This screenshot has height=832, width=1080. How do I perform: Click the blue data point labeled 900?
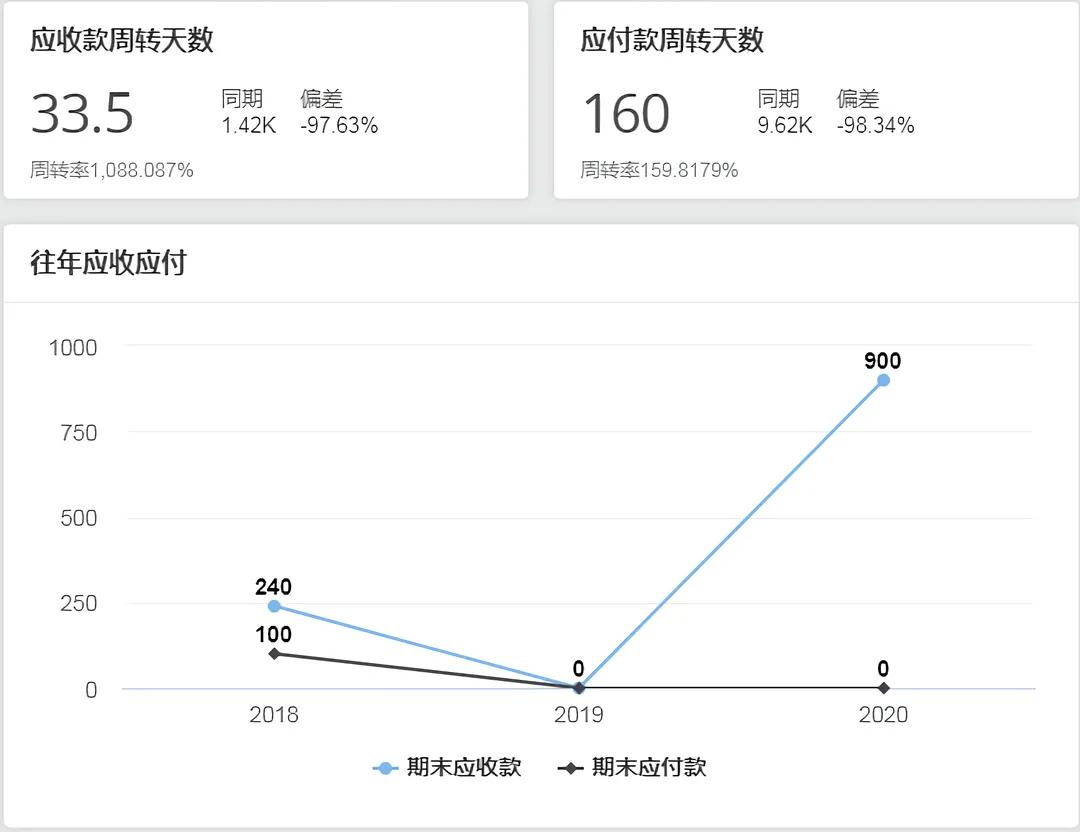point(881,380)
